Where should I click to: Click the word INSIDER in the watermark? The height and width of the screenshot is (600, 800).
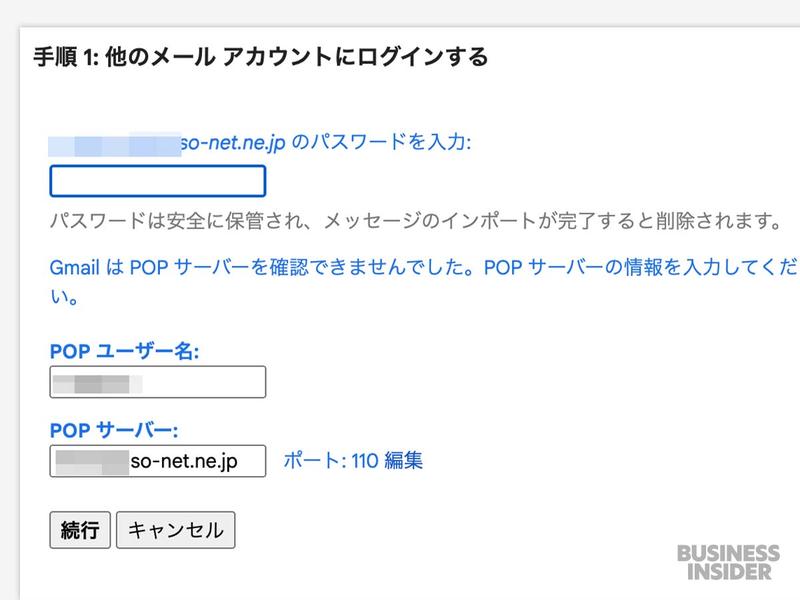[729, 572]
